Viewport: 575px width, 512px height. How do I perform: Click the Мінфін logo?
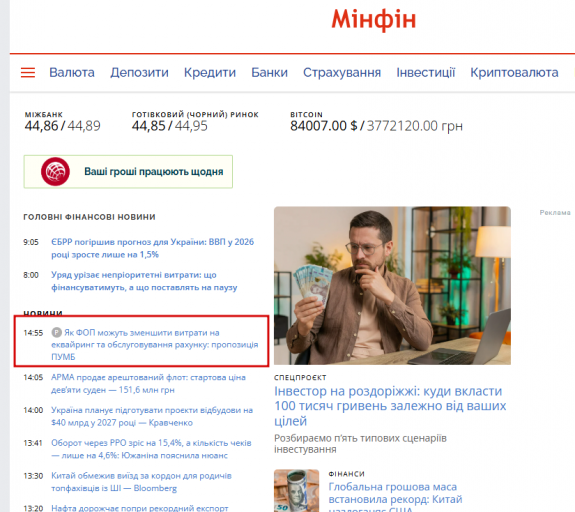point(374,19)
